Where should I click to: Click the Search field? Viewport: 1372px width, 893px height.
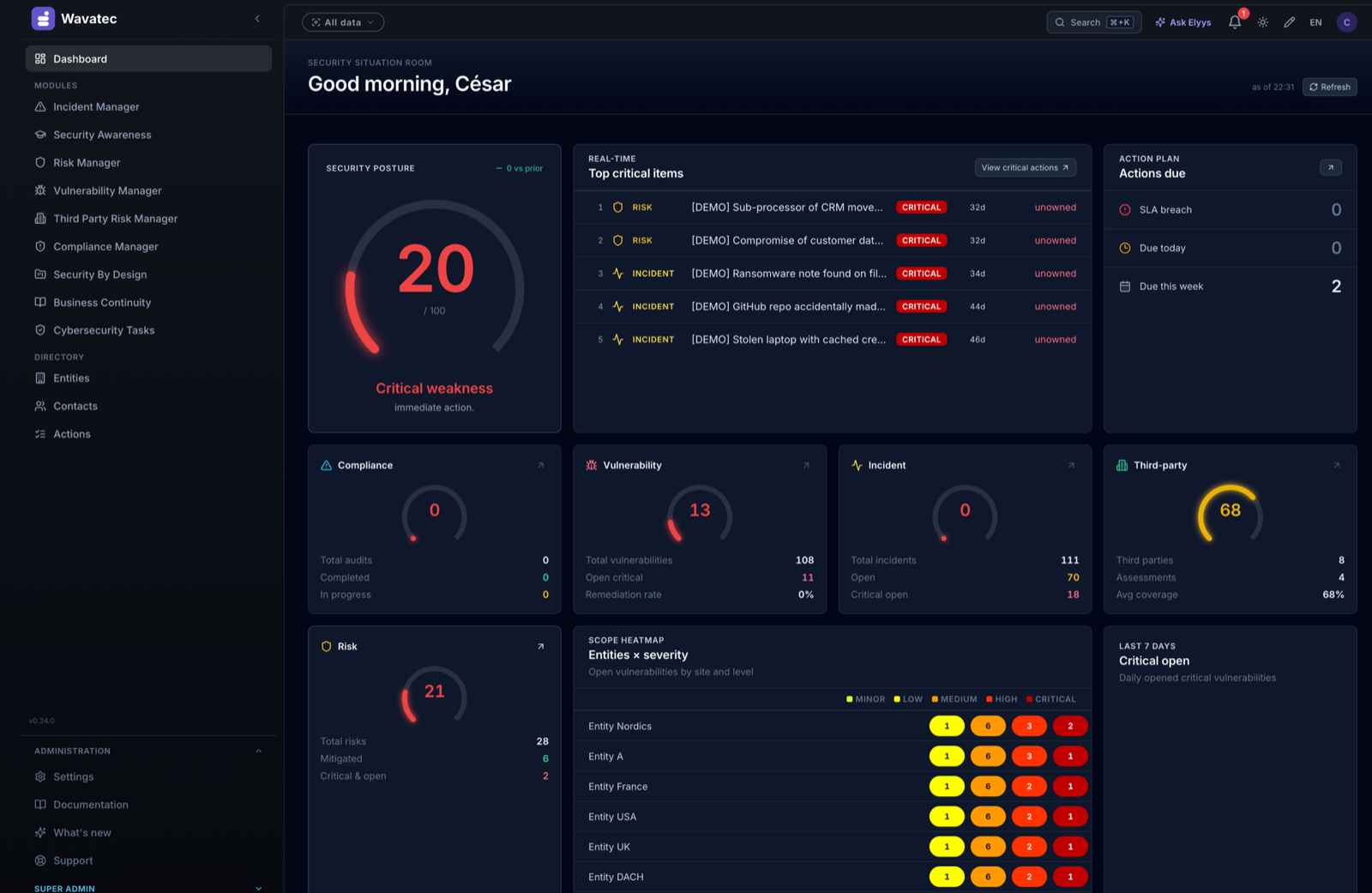coord(1094,22)
